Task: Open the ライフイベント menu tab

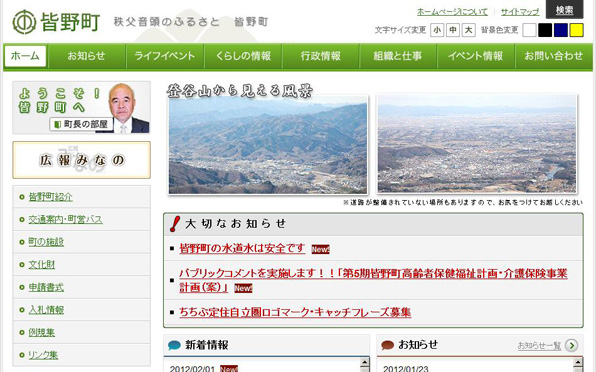Action: 165,56
